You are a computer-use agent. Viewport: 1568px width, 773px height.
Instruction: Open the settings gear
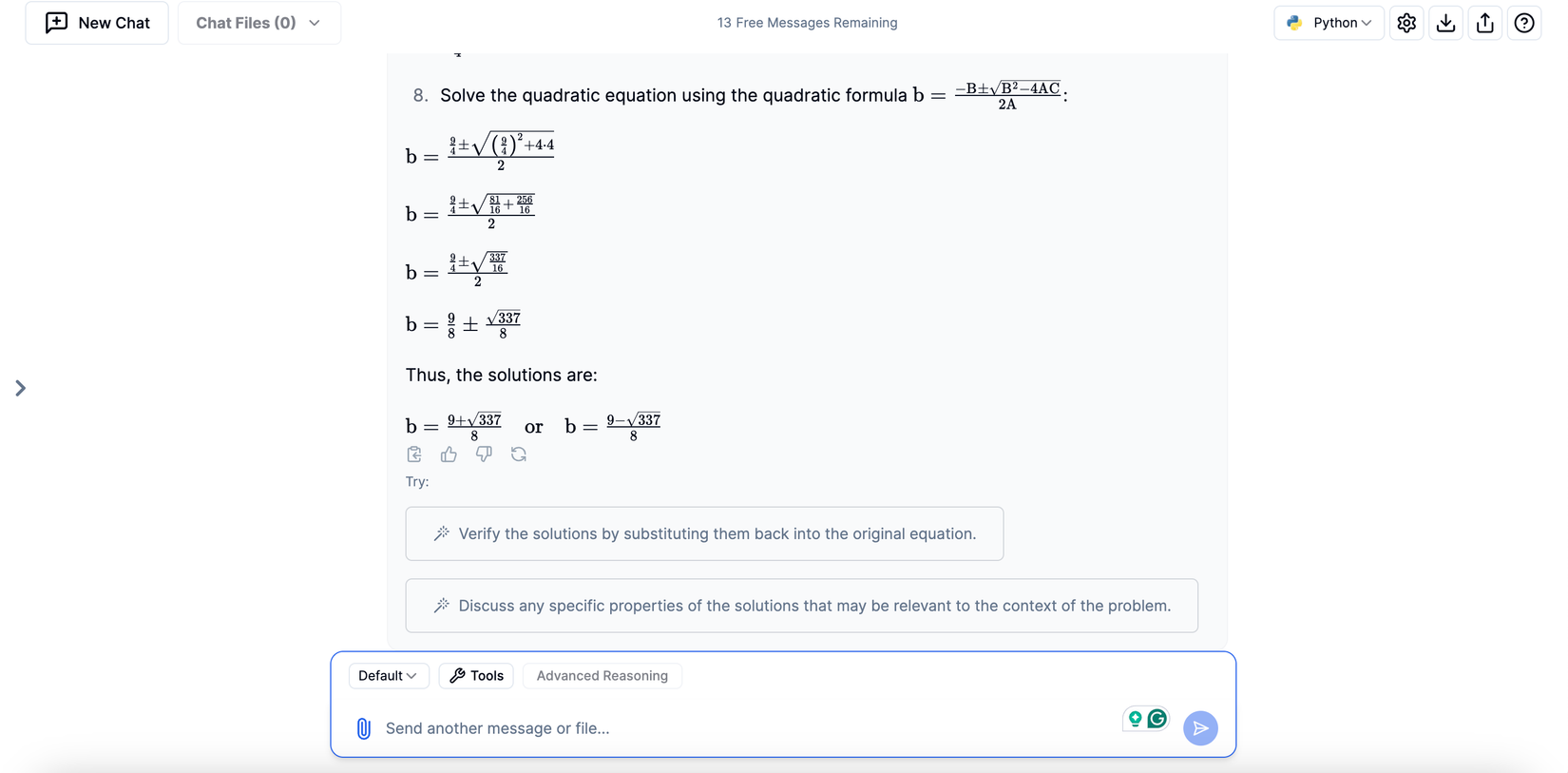pos(1406,22)
